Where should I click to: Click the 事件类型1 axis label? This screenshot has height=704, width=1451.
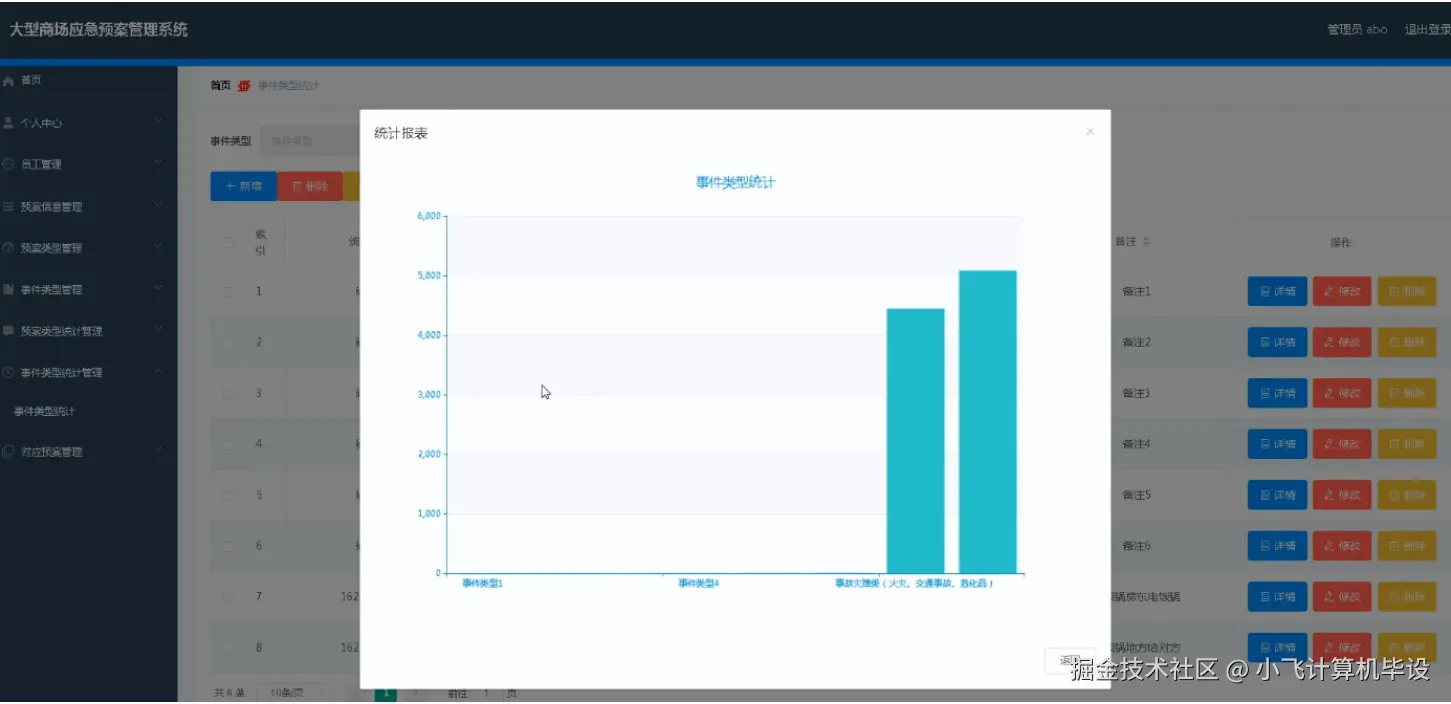pyautogui.click(x=482, y=583)
